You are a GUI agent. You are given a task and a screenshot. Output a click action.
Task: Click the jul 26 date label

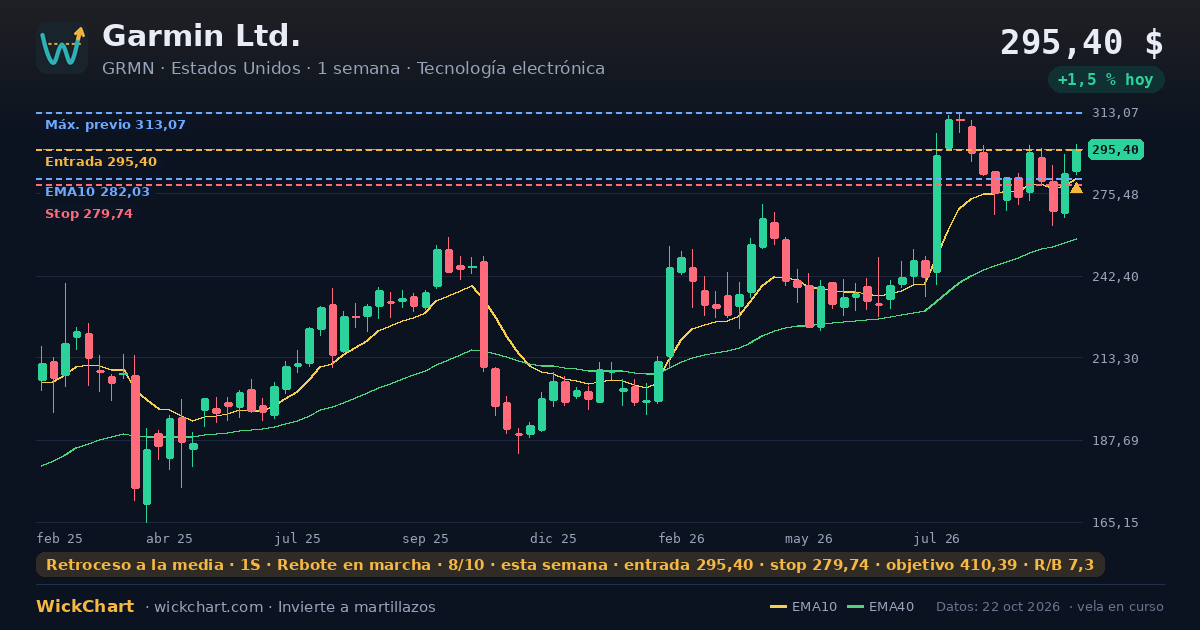click(937, 539)
